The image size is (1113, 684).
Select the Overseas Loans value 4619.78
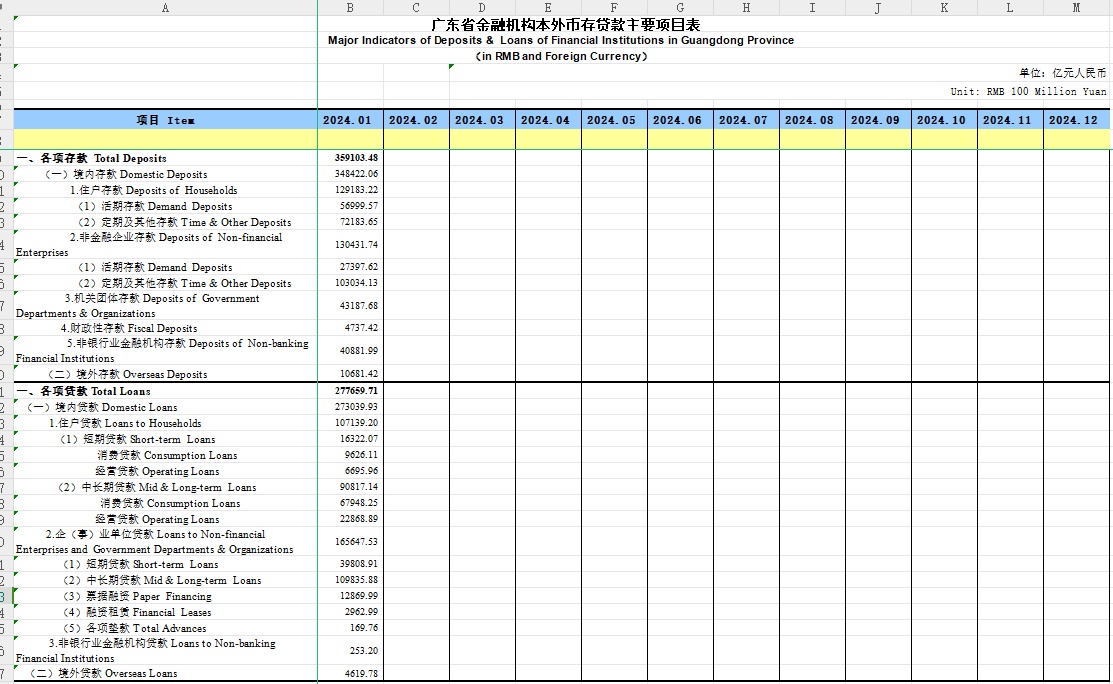click(360, 673)
